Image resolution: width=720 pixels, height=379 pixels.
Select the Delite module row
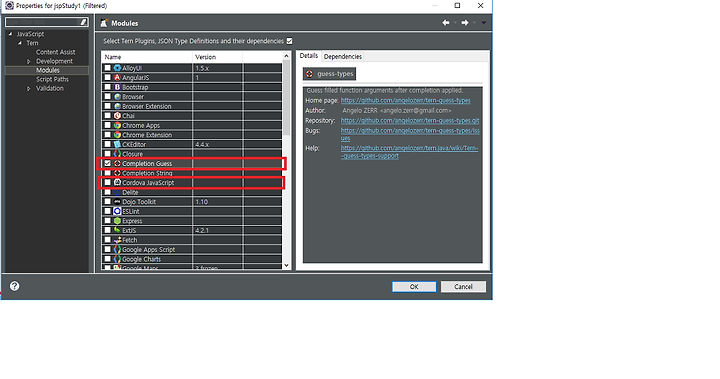192,192
